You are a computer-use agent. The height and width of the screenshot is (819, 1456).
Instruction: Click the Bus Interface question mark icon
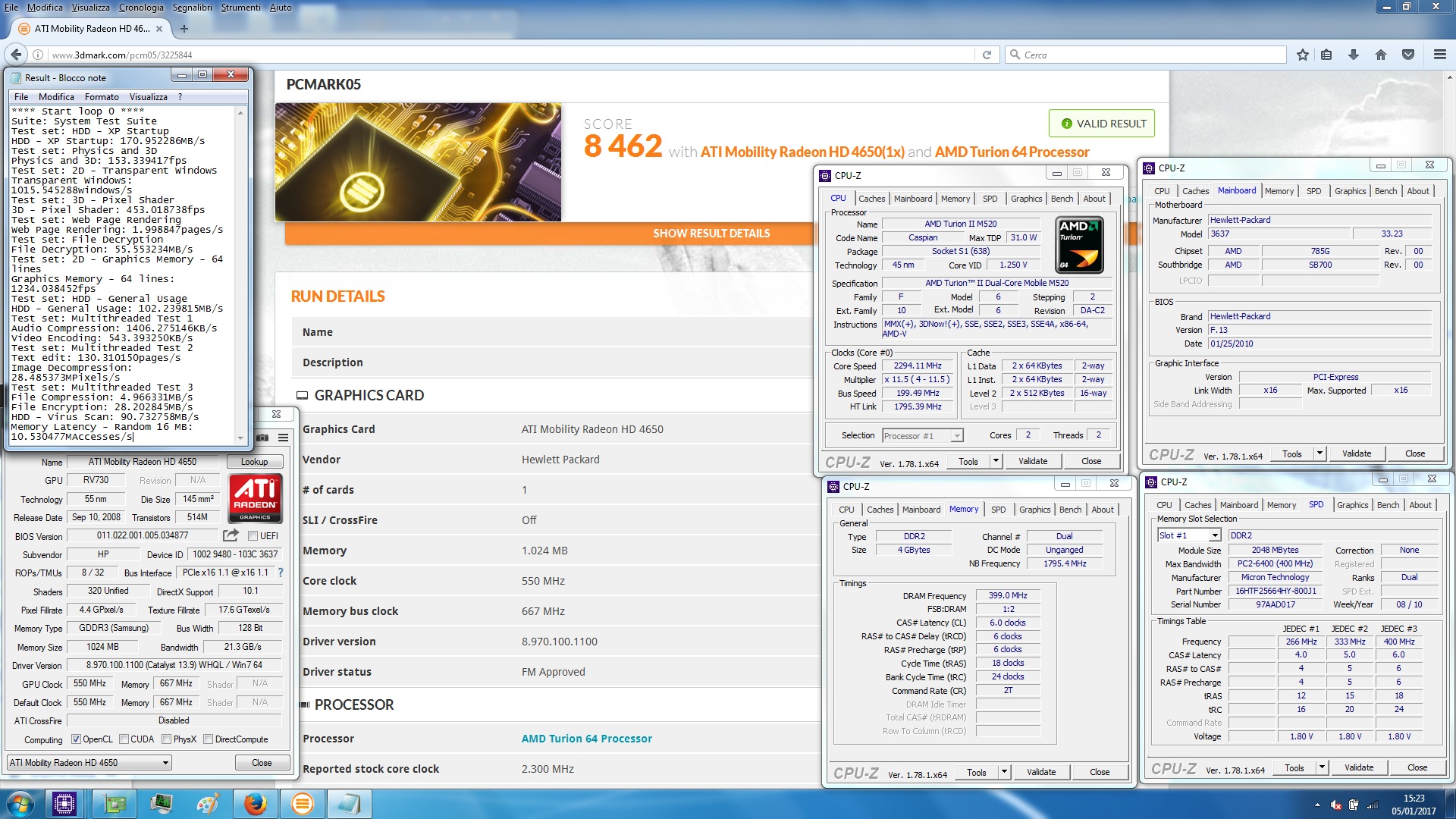click(281, 573)
